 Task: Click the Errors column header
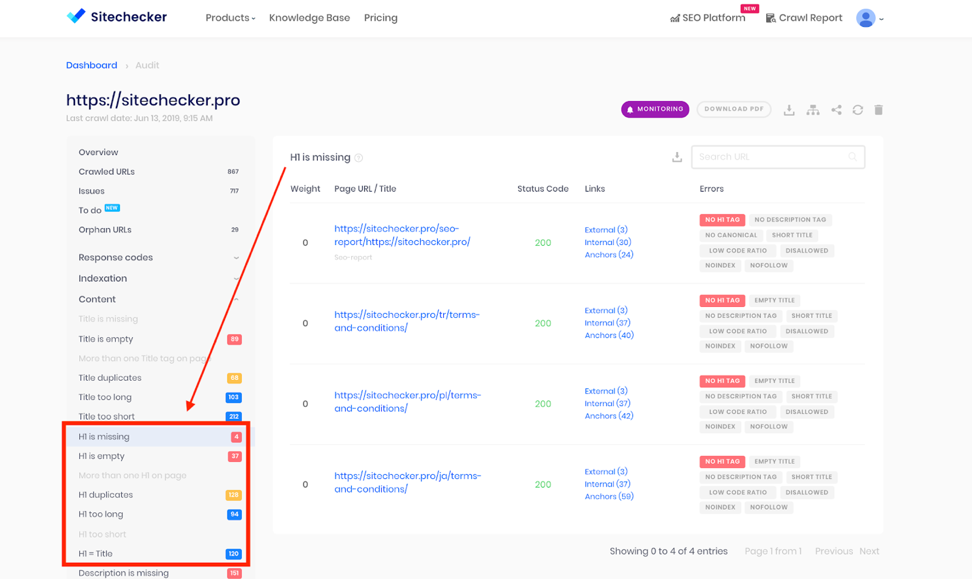(x=712, y=188)
